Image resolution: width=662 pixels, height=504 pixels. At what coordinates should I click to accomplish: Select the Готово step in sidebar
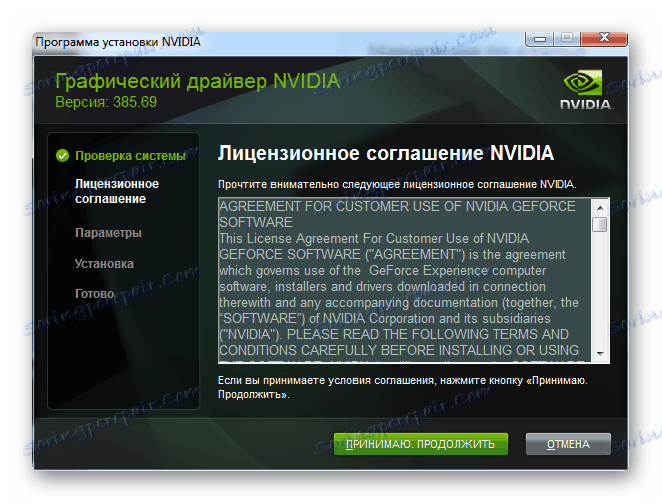95,293
